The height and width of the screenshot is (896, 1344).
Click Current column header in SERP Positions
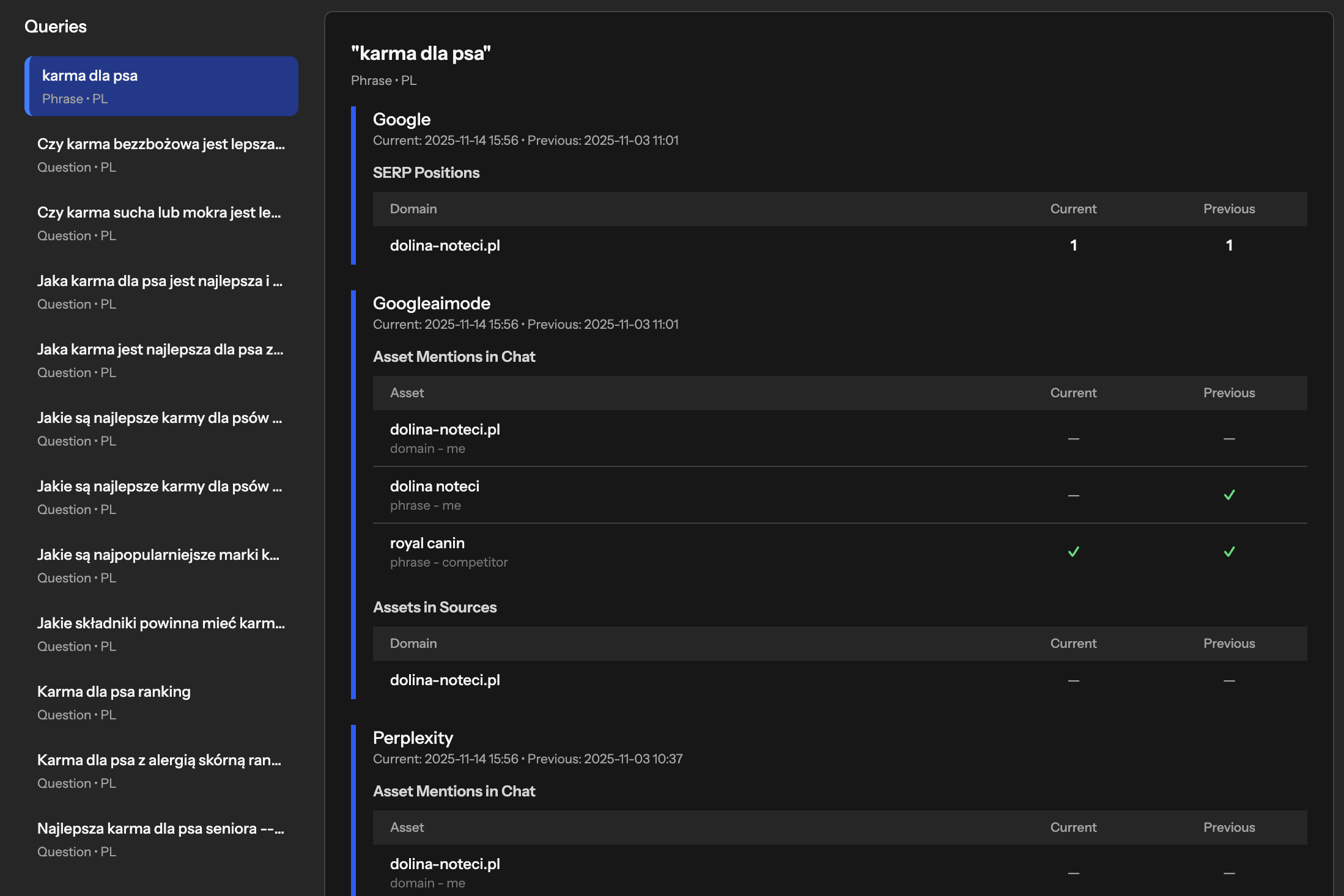pyautogui.click(x=1073, y=209)
